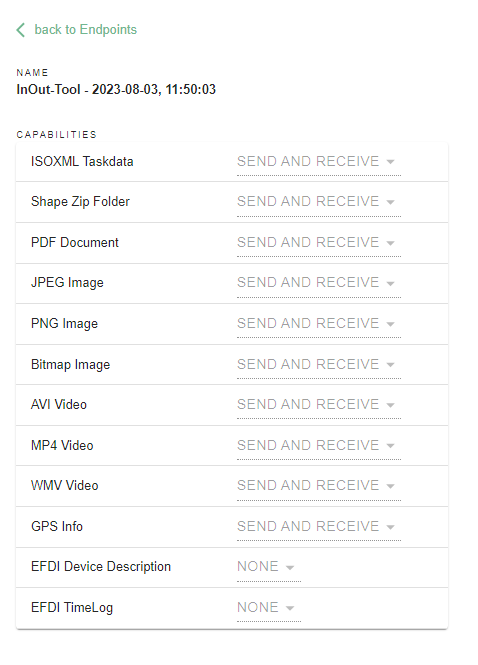Screen dimensions: 478x665
Task: Change the PDF Document send/receive setting
Action: coord(319,243)
